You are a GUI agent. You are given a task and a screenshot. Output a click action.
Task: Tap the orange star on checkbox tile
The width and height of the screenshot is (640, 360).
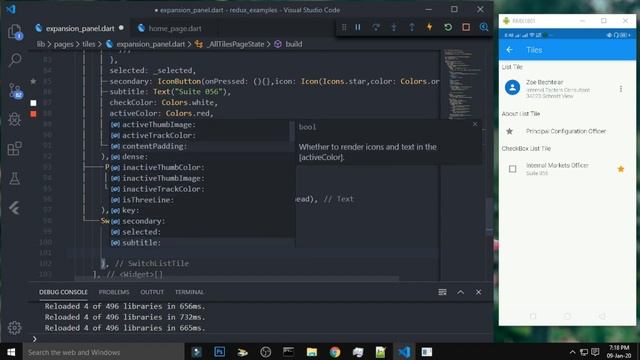tap(621, 169)
